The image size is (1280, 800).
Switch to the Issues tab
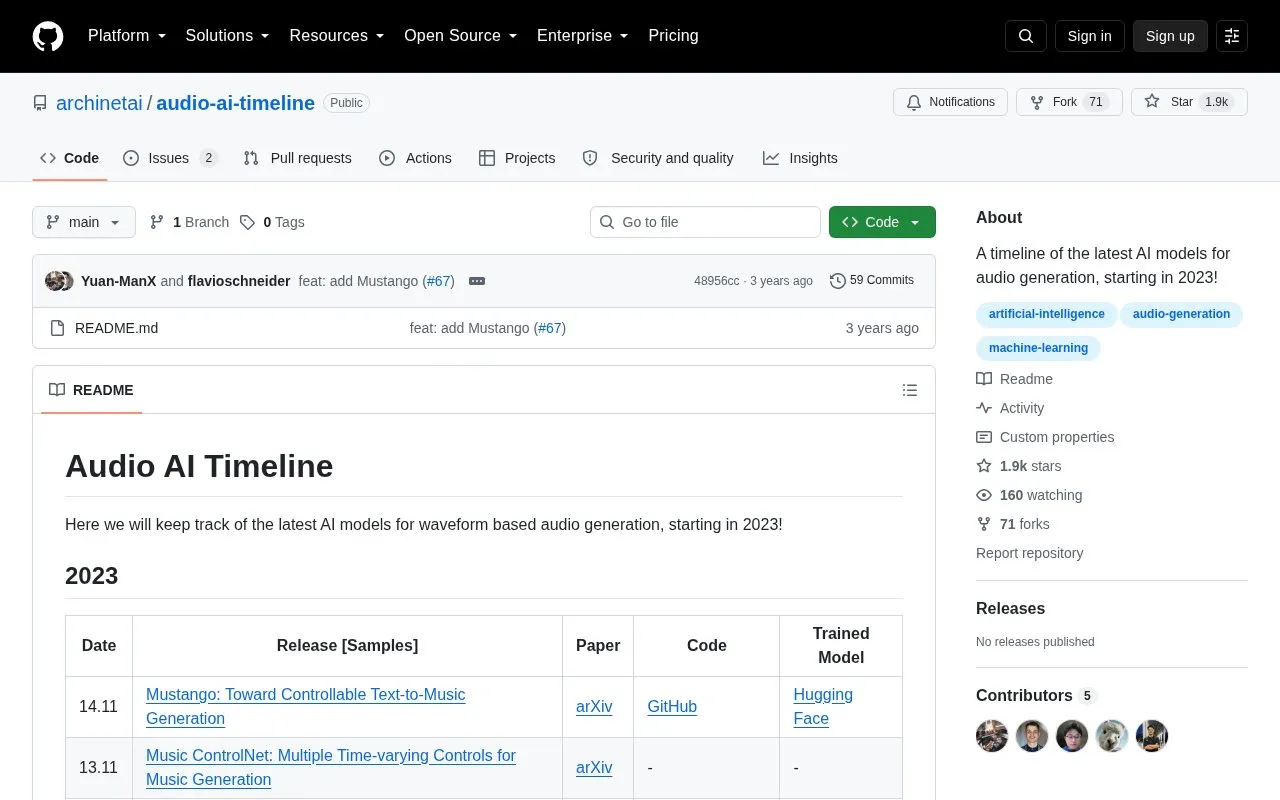(x=170, y=158)
